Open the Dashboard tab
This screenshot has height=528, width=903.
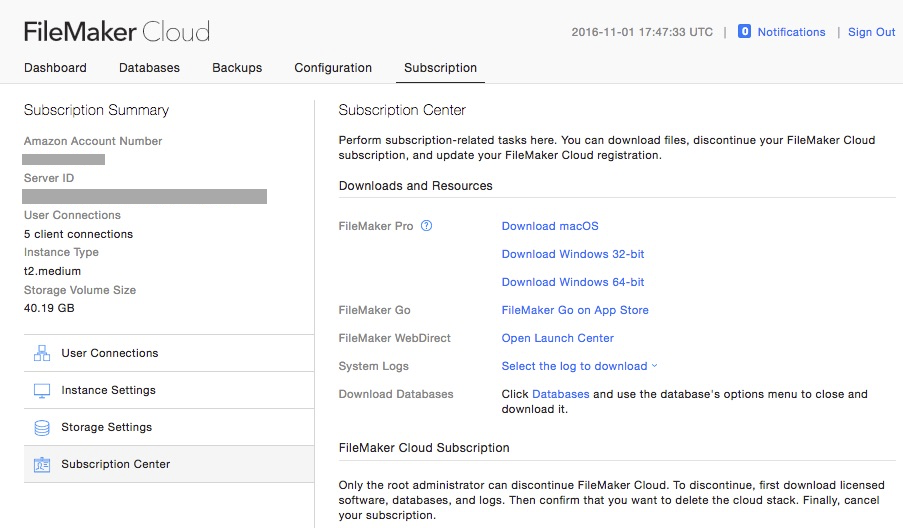click(x=55, y=68)
